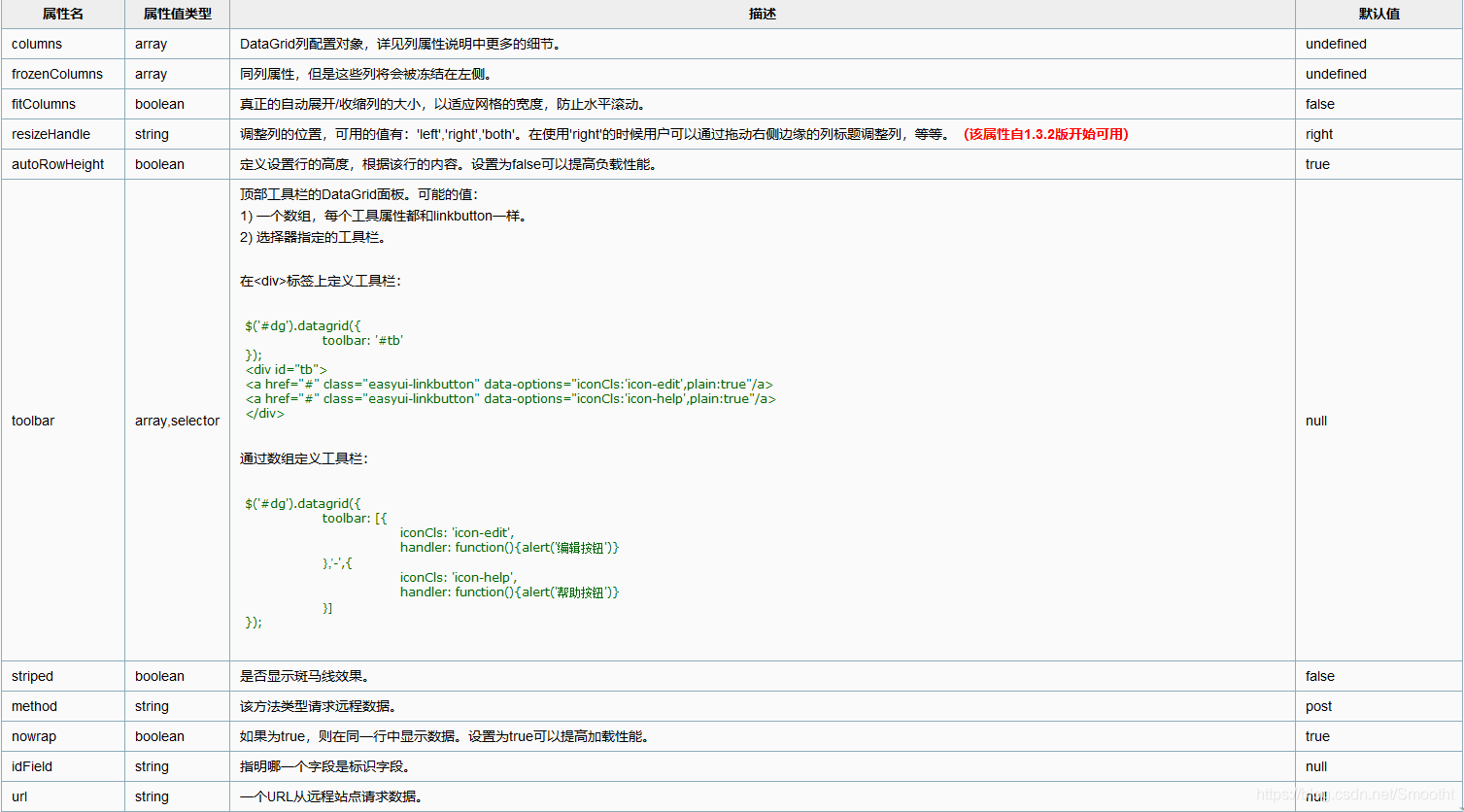The height and width of the screenshot is (812, 1464).
Task: Click the '1) 一个数组' description line
Action: click(x=386, y=216)
